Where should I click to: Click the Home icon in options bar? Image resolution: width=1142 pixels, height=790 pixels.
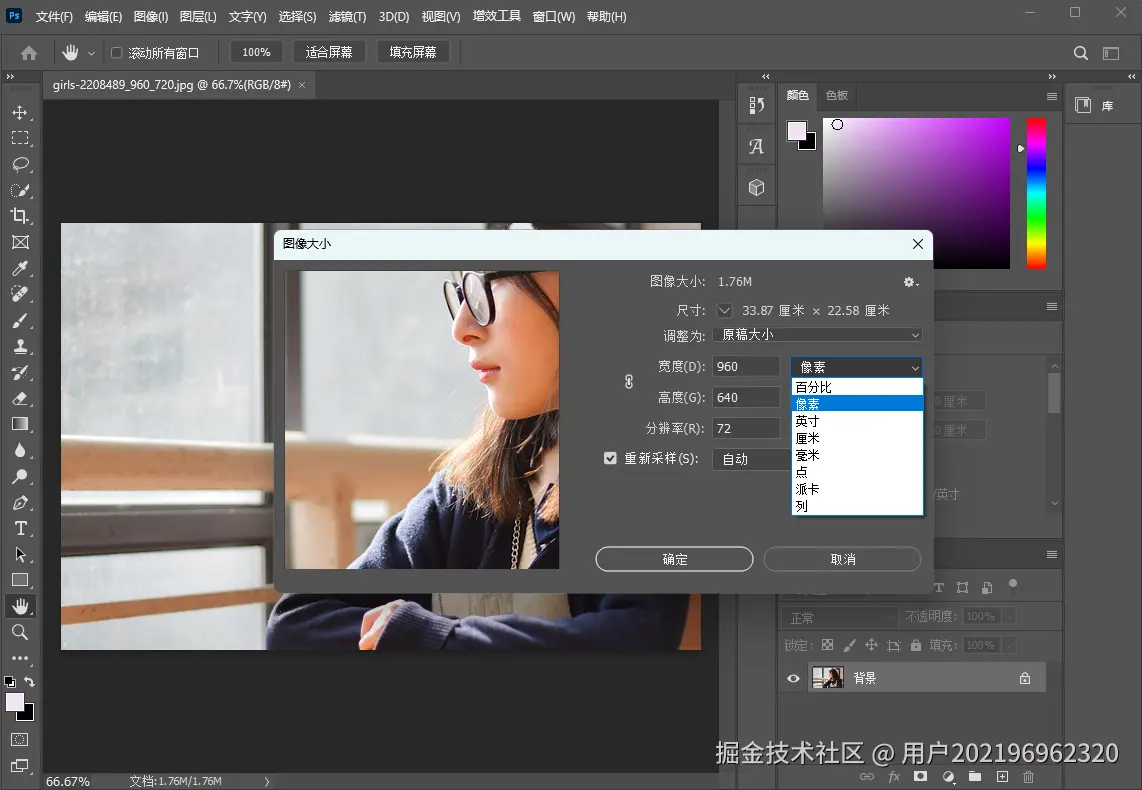(x=29, y=52)
